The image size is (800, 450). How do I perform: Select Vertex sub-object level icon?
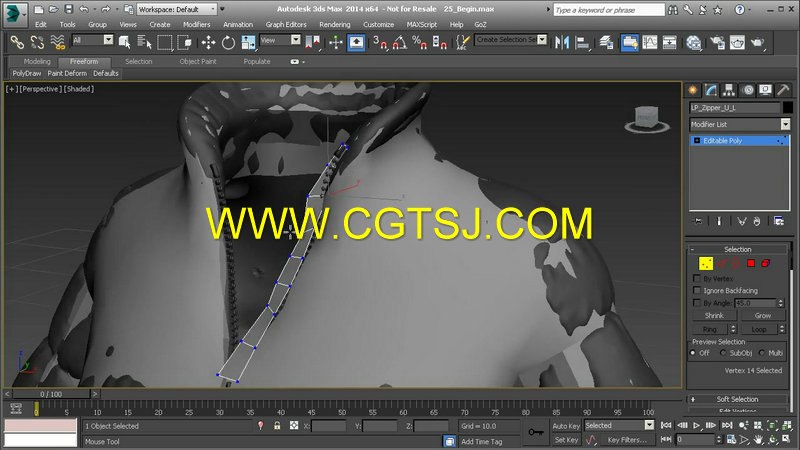click(706, 263)
